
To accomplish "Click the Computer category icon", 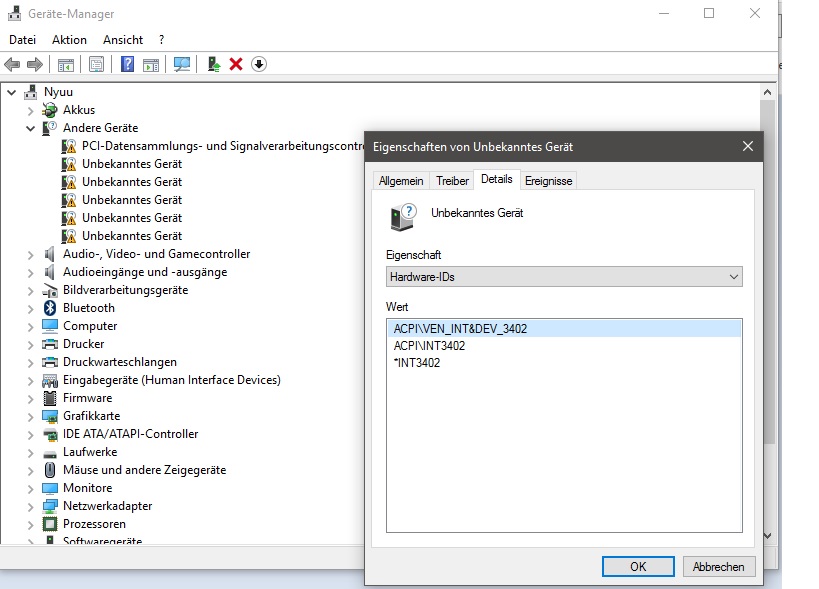I will click(x=50, y=326).
